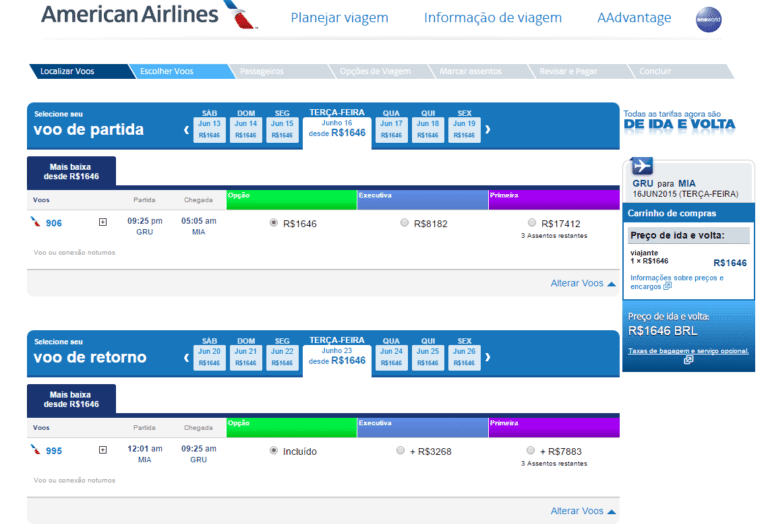The height and width of the screenshot is (529, 768).
Task: Expand flight 995 details
Action: click(102, 451)
